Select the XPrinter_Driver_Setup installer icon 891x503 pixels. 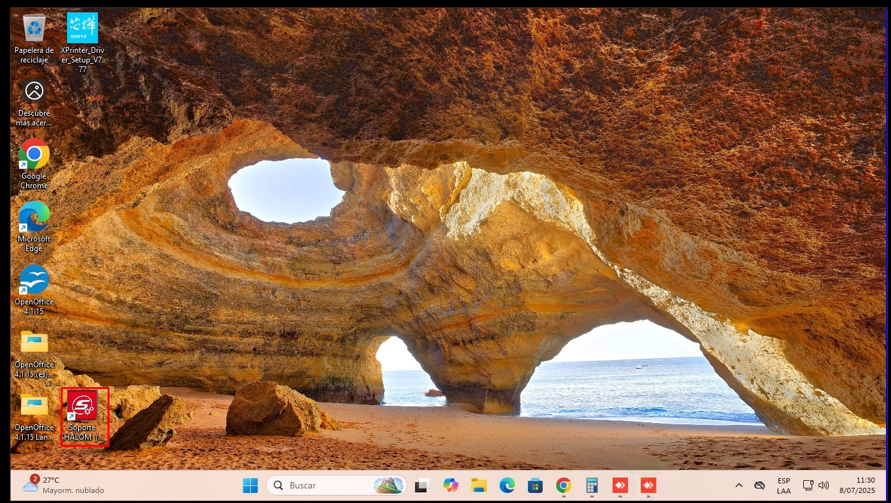[x=82, y=28]
